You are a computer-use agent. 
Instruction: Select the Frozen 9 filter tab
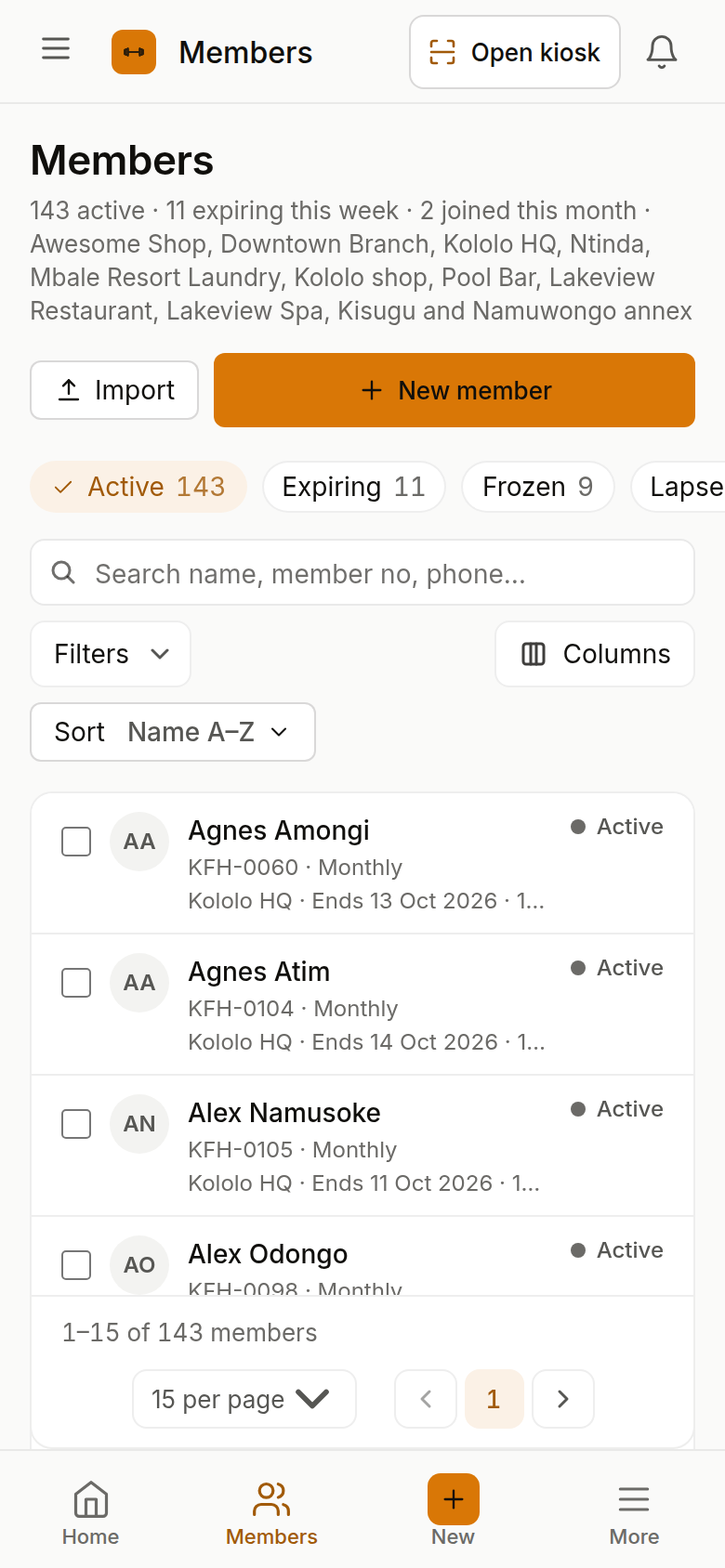point(538,487)
